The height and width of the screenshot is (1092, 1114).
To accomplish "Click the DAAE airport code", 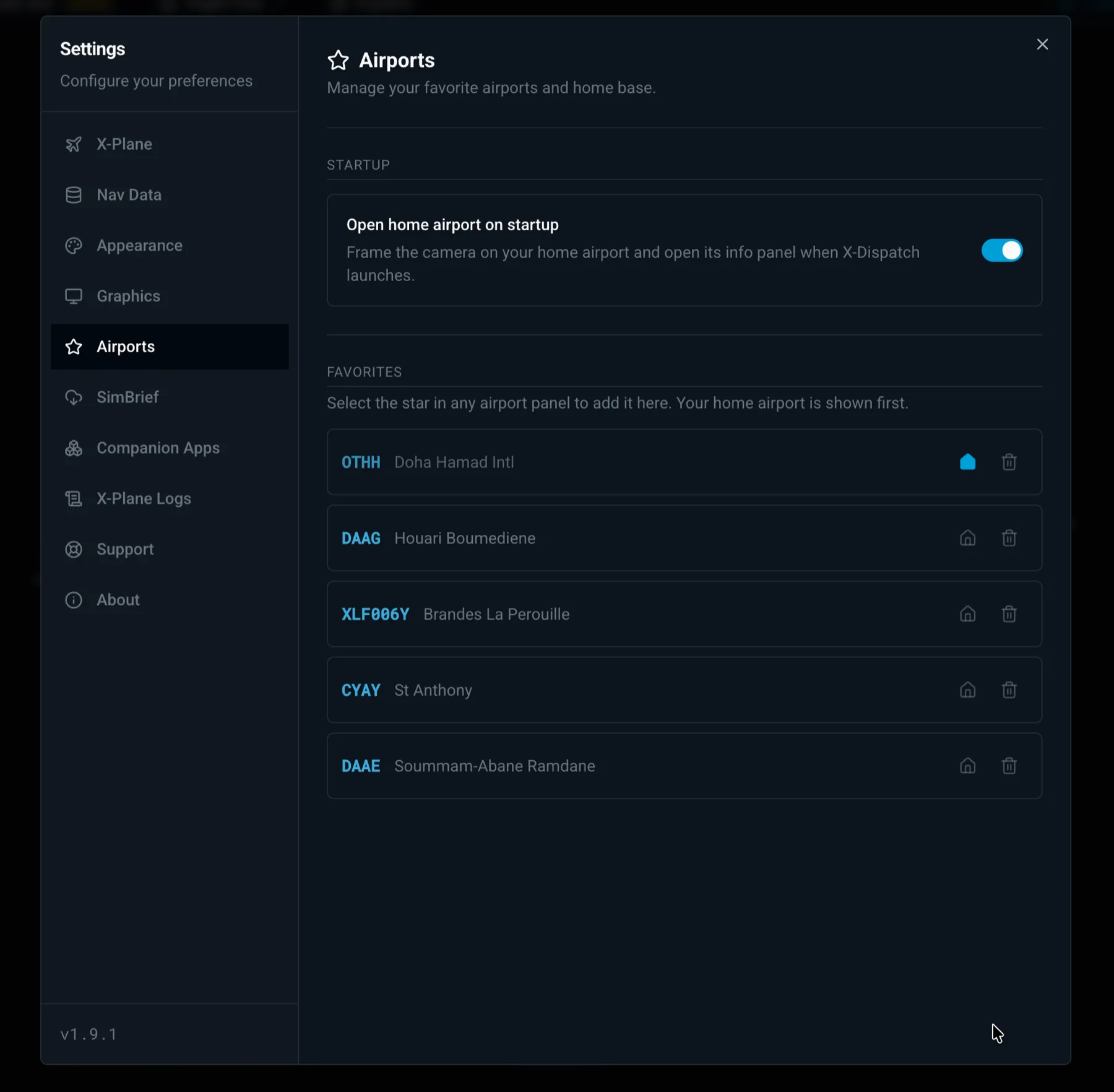I will pyautogui.click(x=361, y=766).
